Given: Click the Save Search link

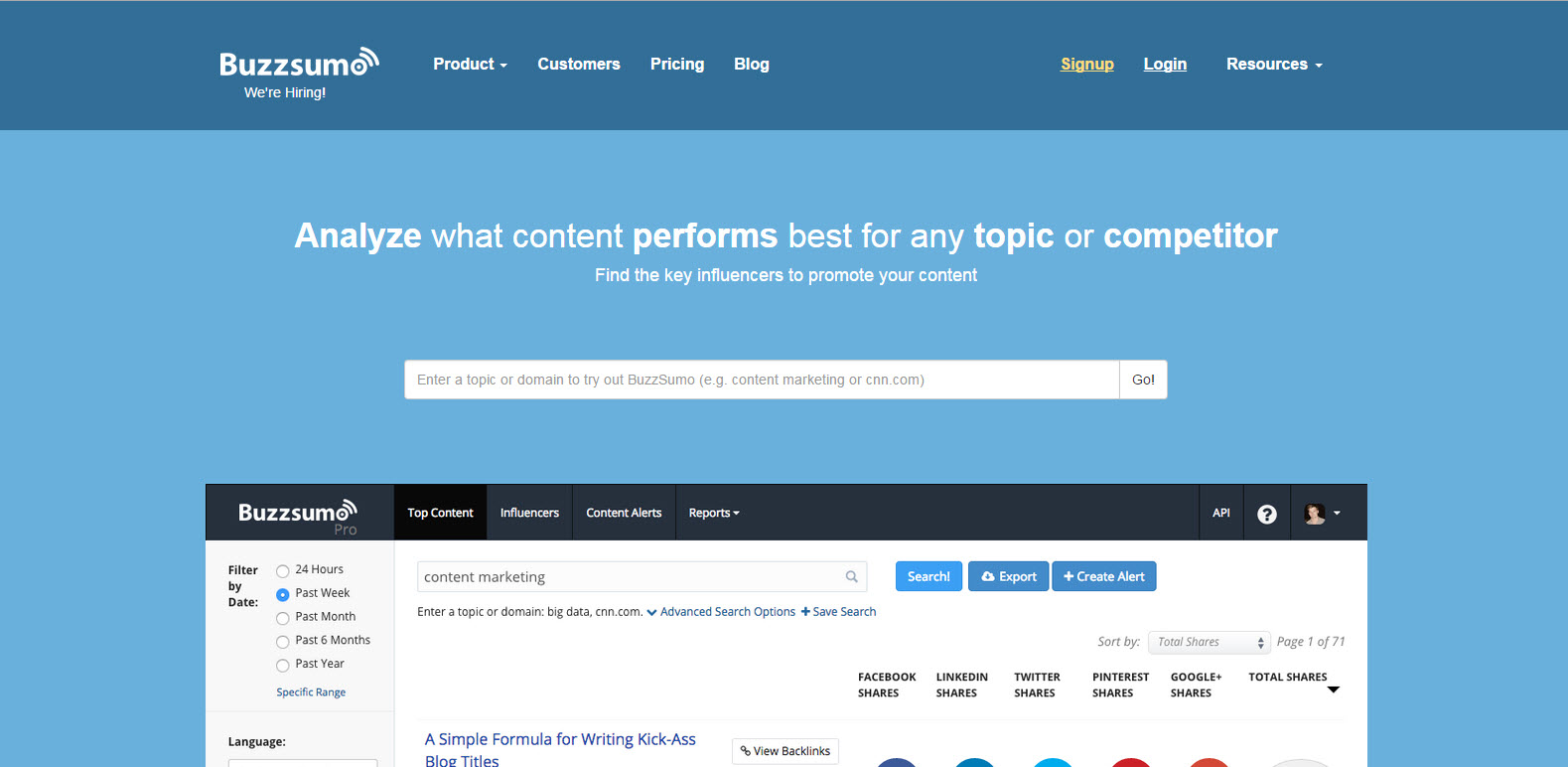Looking at the screenshot, I should coord(838,612).
